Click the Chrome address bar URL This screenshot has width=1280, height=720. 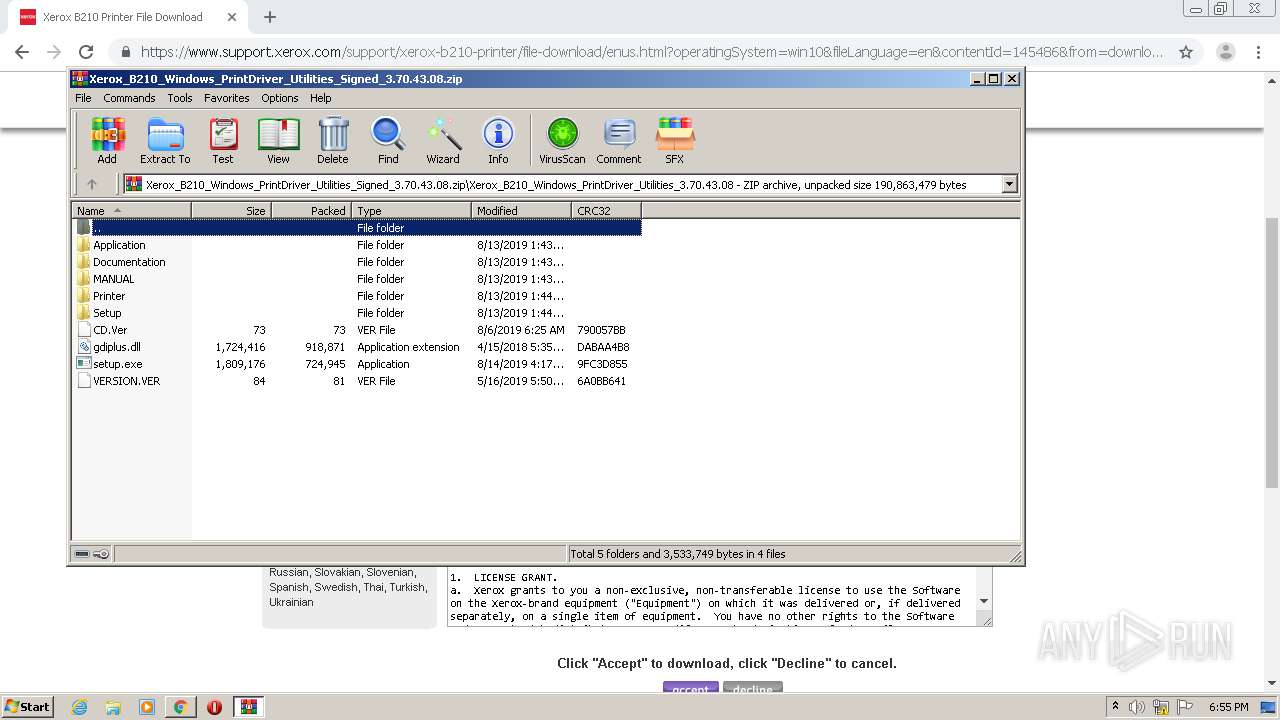point(652,52)
